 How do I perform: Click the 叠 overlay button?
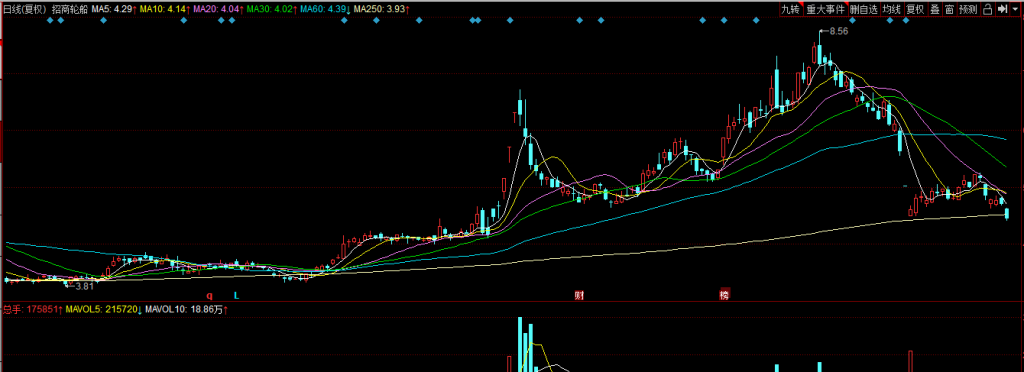pos(935,9)
